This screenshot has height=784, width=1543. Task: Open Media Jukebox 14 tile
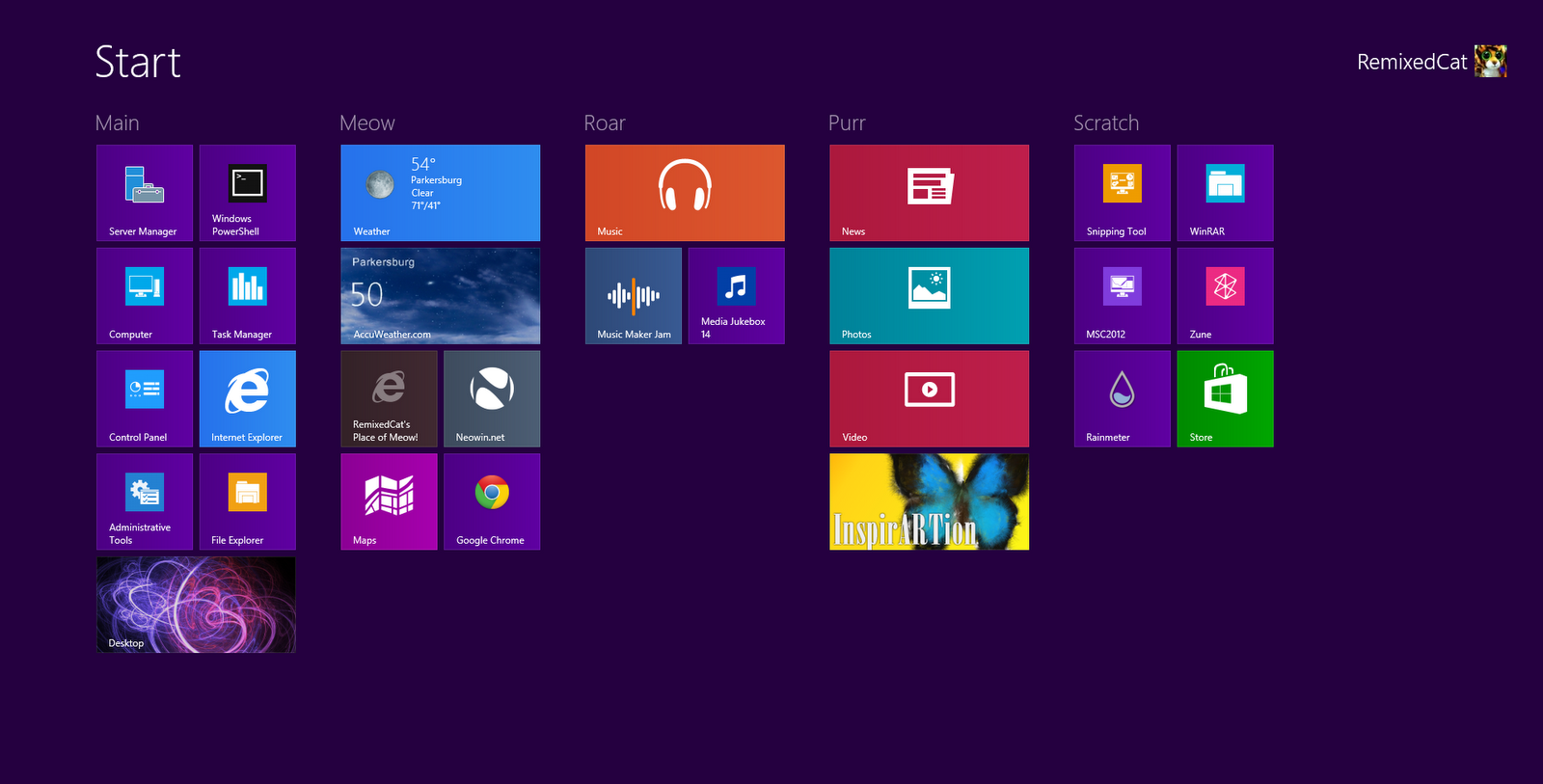(x=737, y=296)
